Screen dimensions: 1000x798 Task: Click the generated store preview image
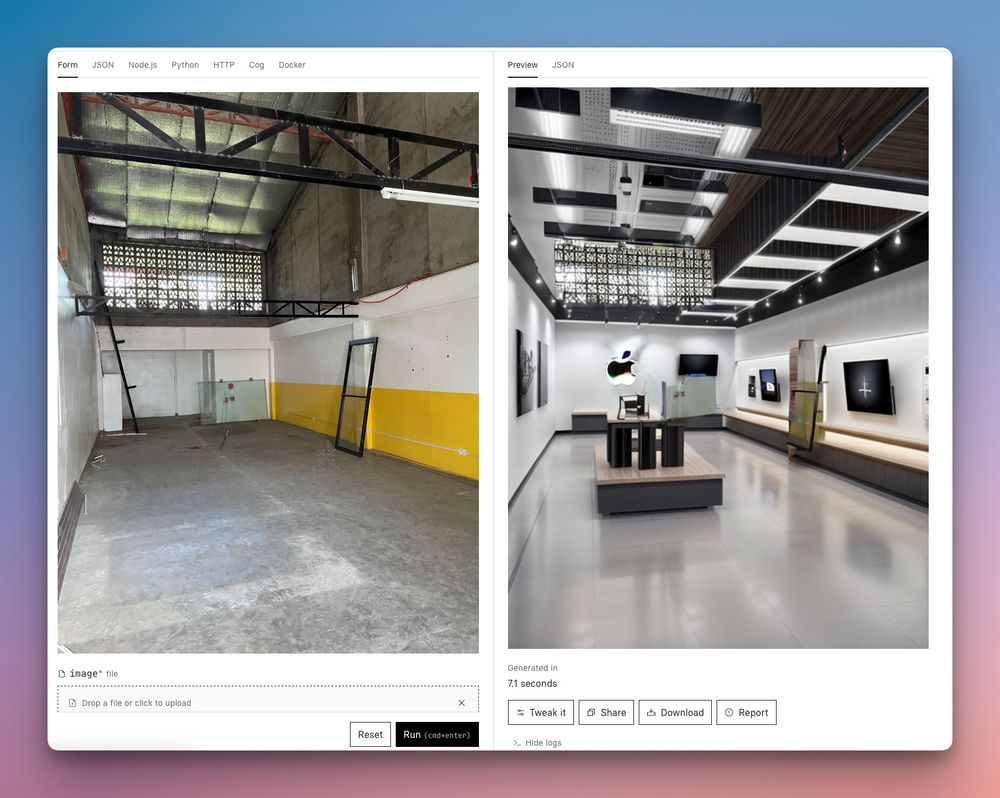point(718,368)
